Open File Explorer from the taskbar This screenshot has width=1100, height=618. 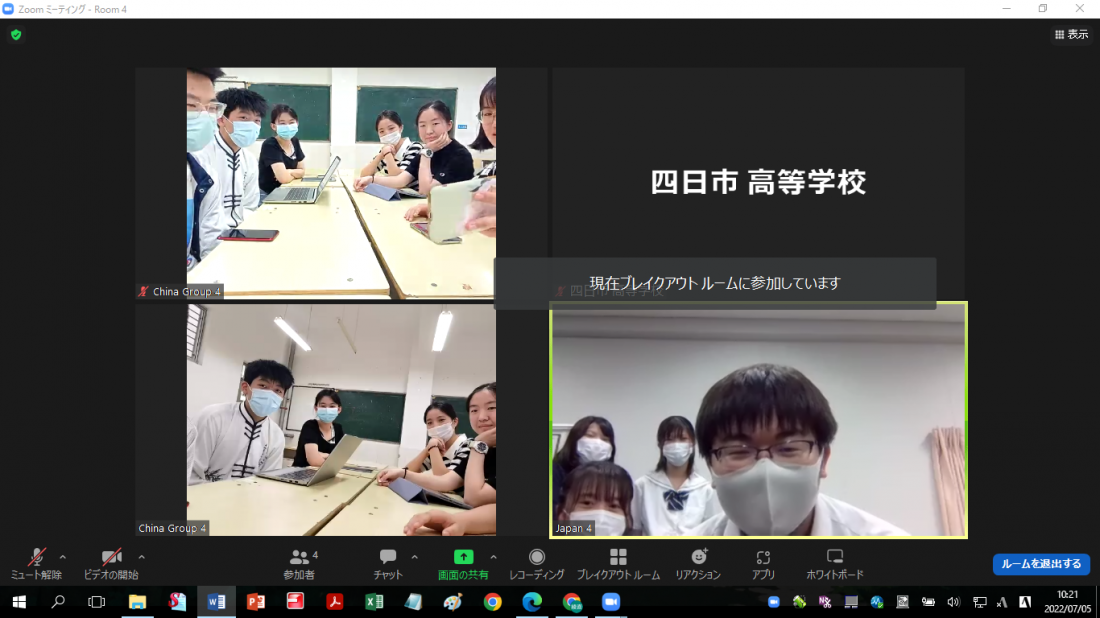(x=137, y=602)
